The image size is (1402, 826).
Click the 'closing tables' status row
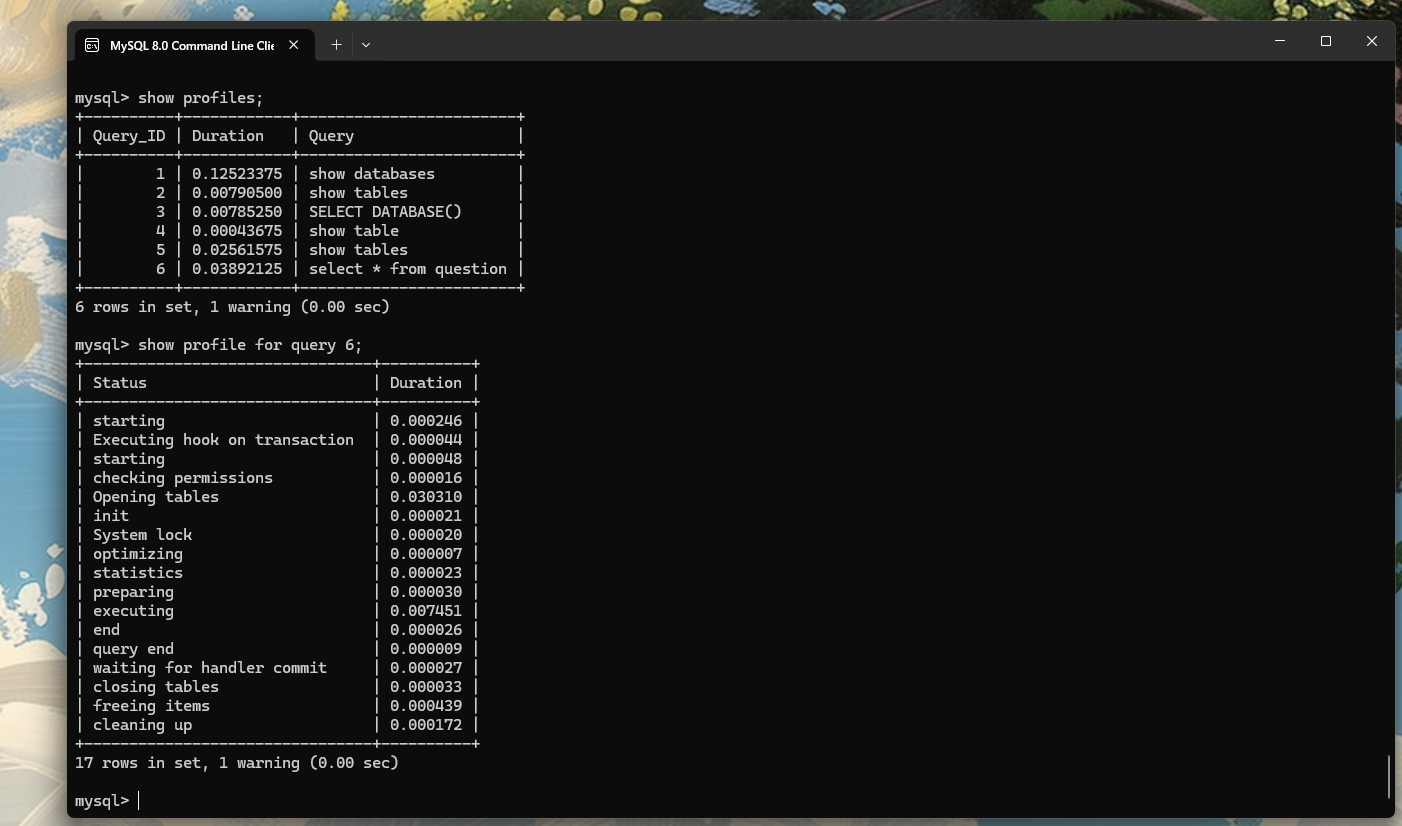coord(156,687)
